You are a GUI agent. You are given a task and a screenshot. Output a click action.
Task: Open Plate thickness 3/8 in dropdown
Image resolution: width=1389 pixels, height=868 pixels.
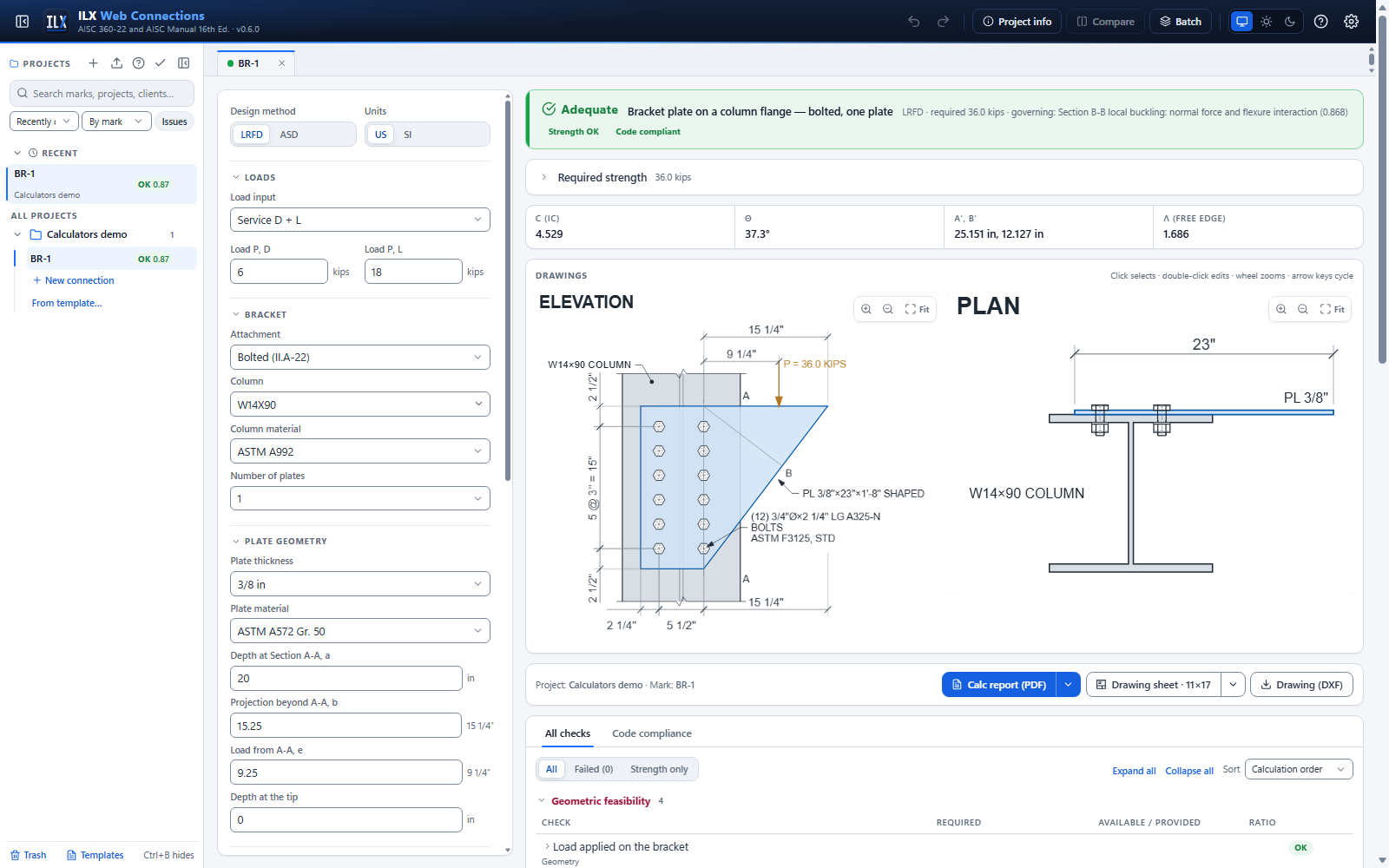(360, 584)
